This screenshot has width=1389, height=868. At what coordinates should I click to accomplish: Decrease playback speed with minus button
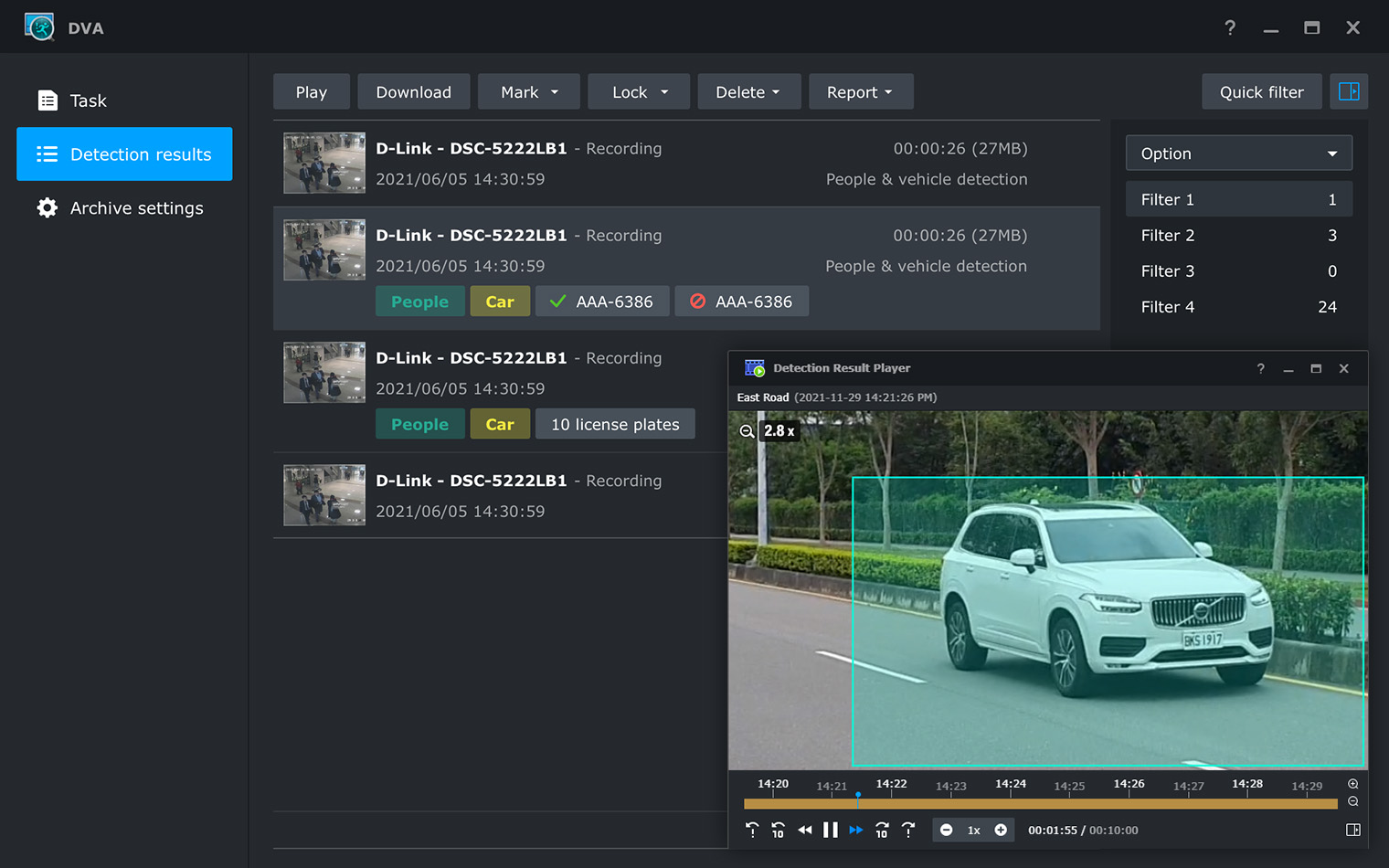(x=947, y=830)
